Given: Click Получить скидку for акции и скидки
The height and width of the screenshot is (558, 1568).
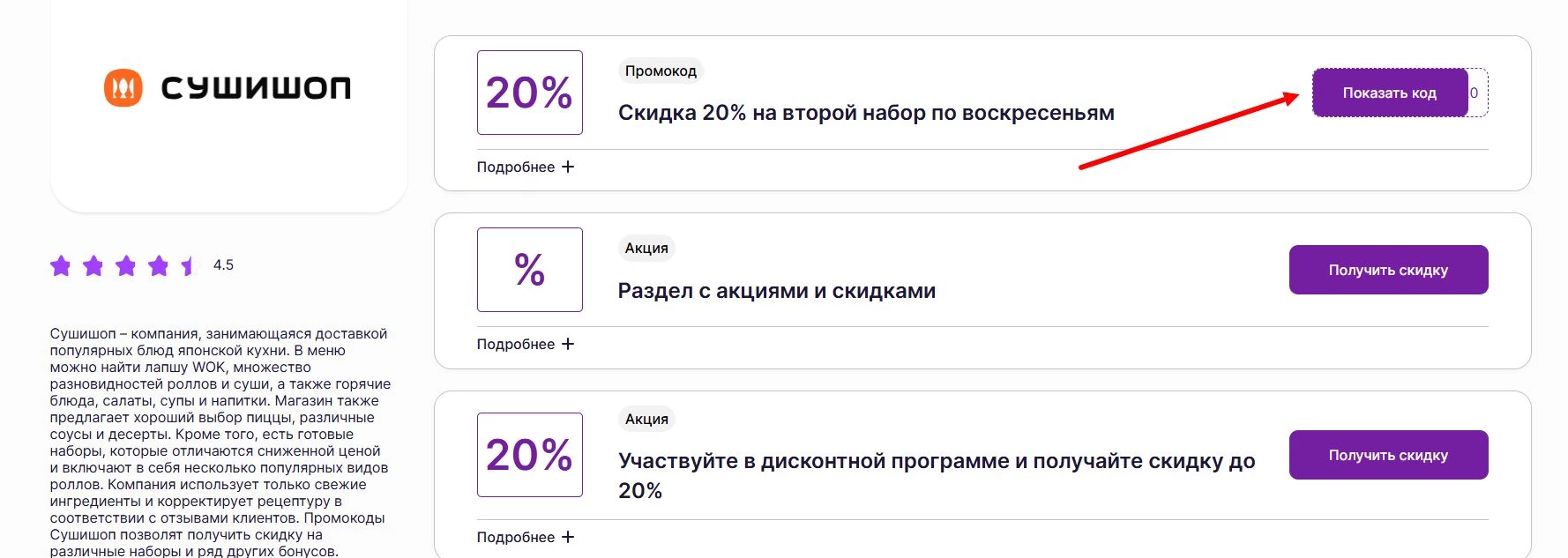Looking at the screenshot, I should click(x=1388, y=269).
